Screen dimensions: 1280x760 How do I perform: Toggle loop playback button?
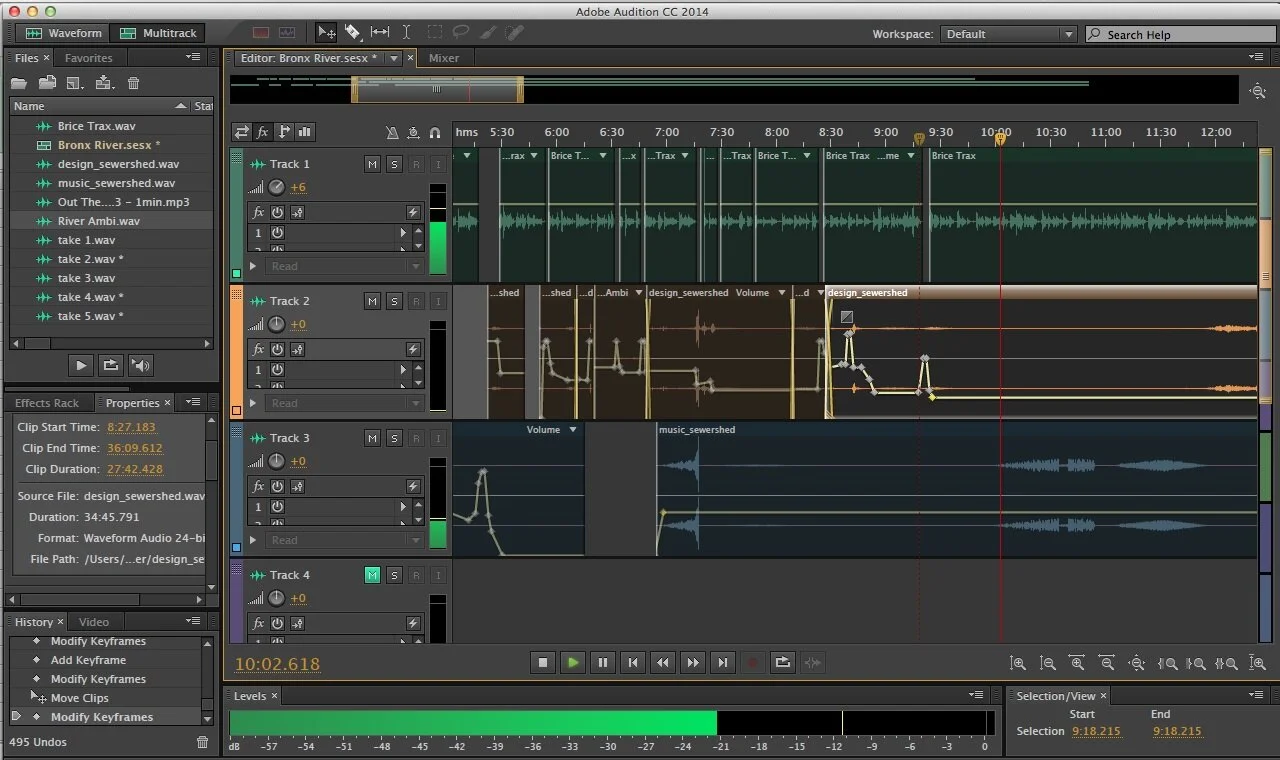click(x=783, y=662)
